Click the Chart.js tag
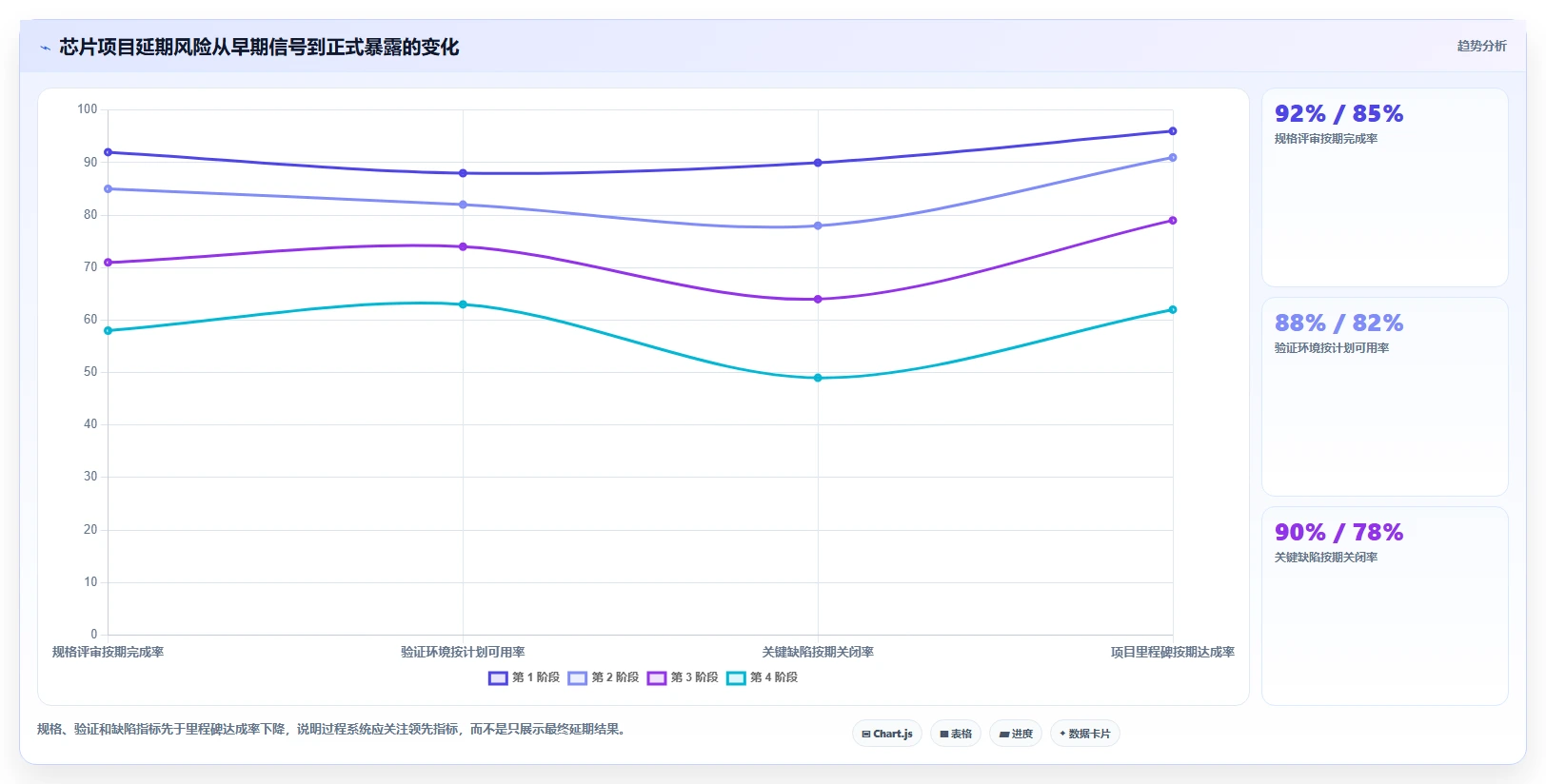The image size is (1546, 784). click(887, 734)
